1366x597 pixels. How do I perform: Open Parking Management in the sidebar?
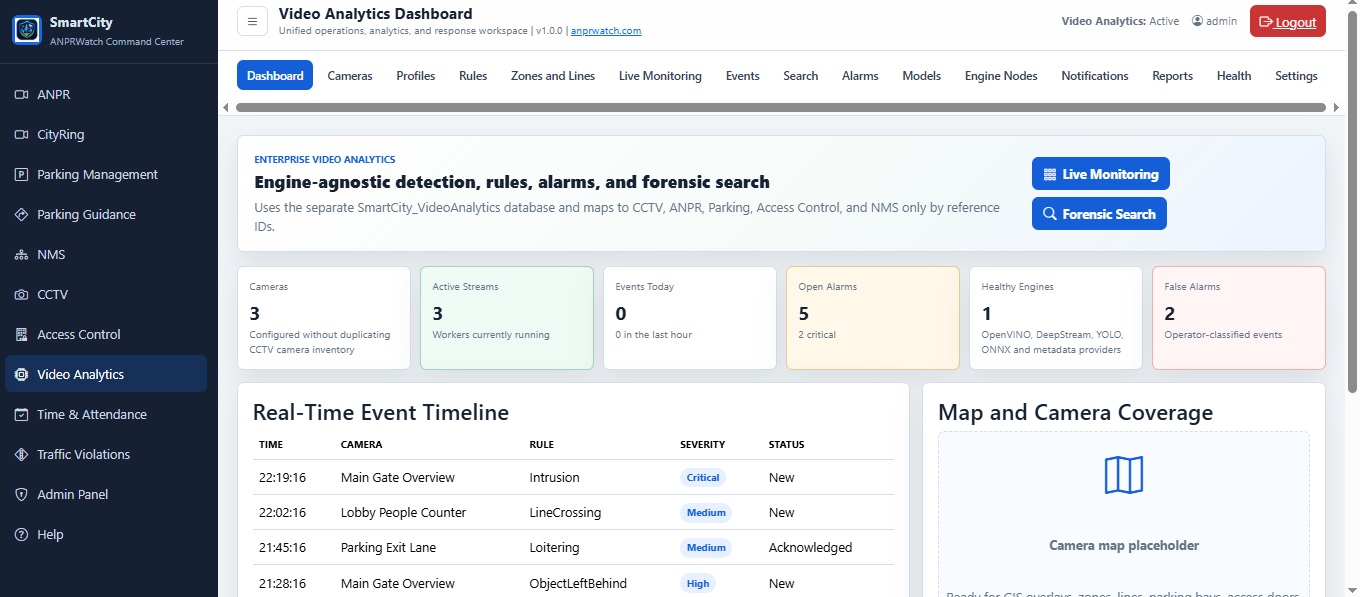coord(106,175)
